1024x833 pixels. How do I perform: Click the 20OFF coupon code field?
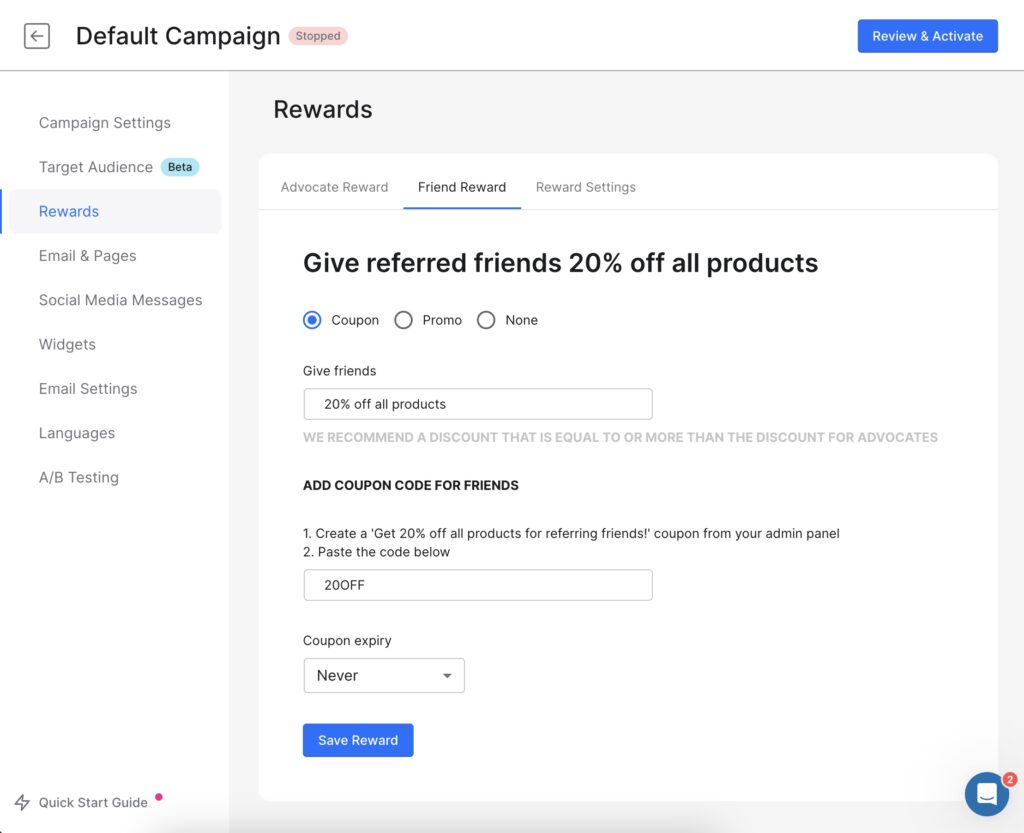(477, 585)
